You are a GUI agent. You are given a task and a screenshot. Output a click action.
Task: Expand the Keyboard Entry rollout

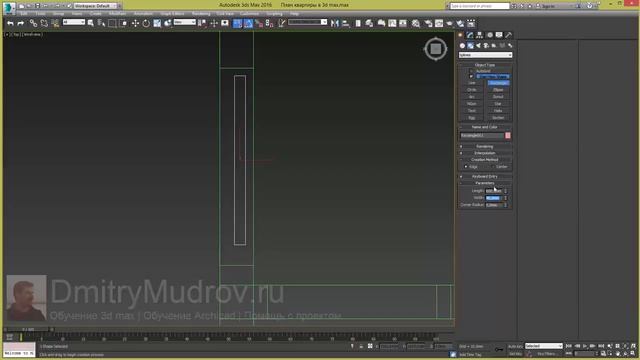485,176
